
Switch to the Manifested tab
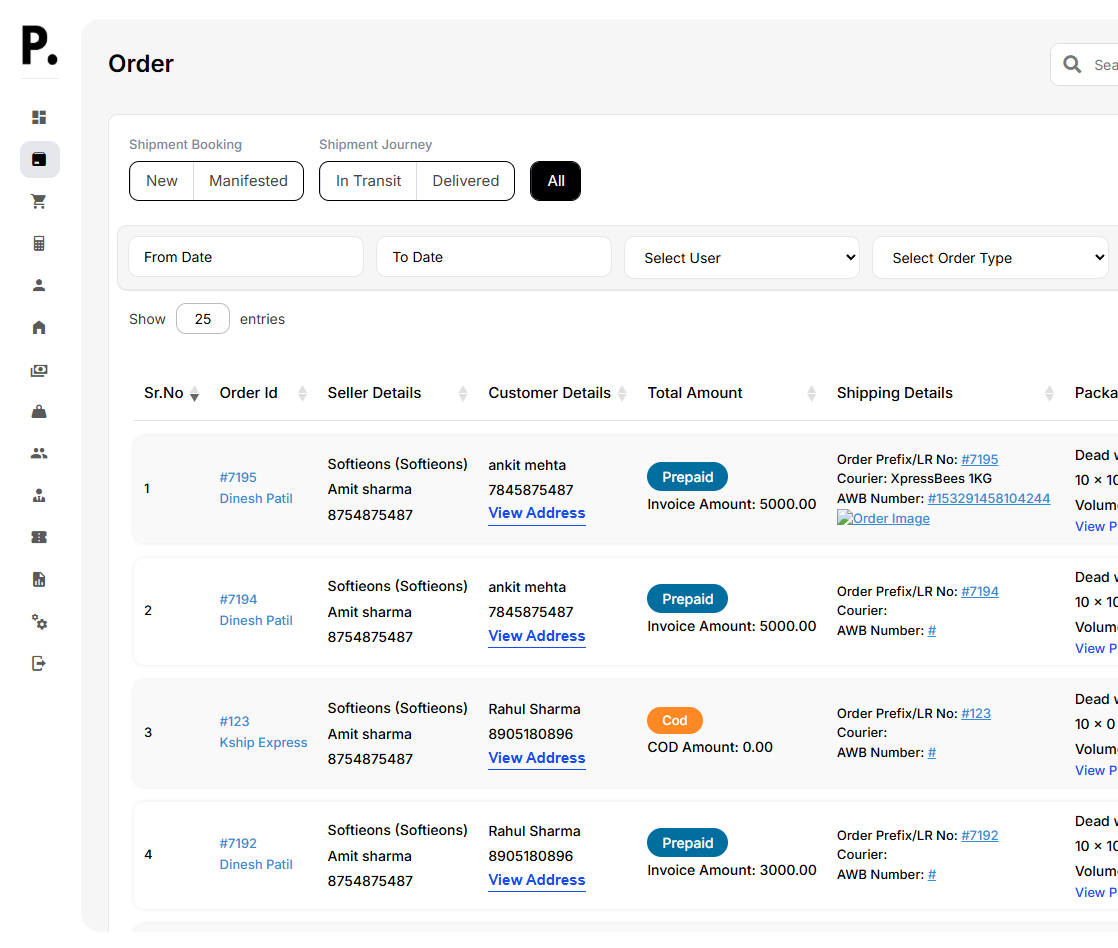tap(248, 181)
